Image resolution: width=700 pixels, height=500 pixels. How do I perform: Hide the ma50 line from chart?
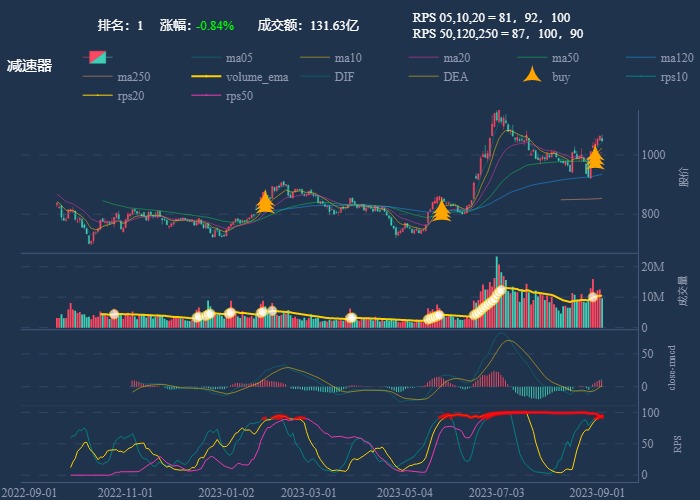coord(533,58)
